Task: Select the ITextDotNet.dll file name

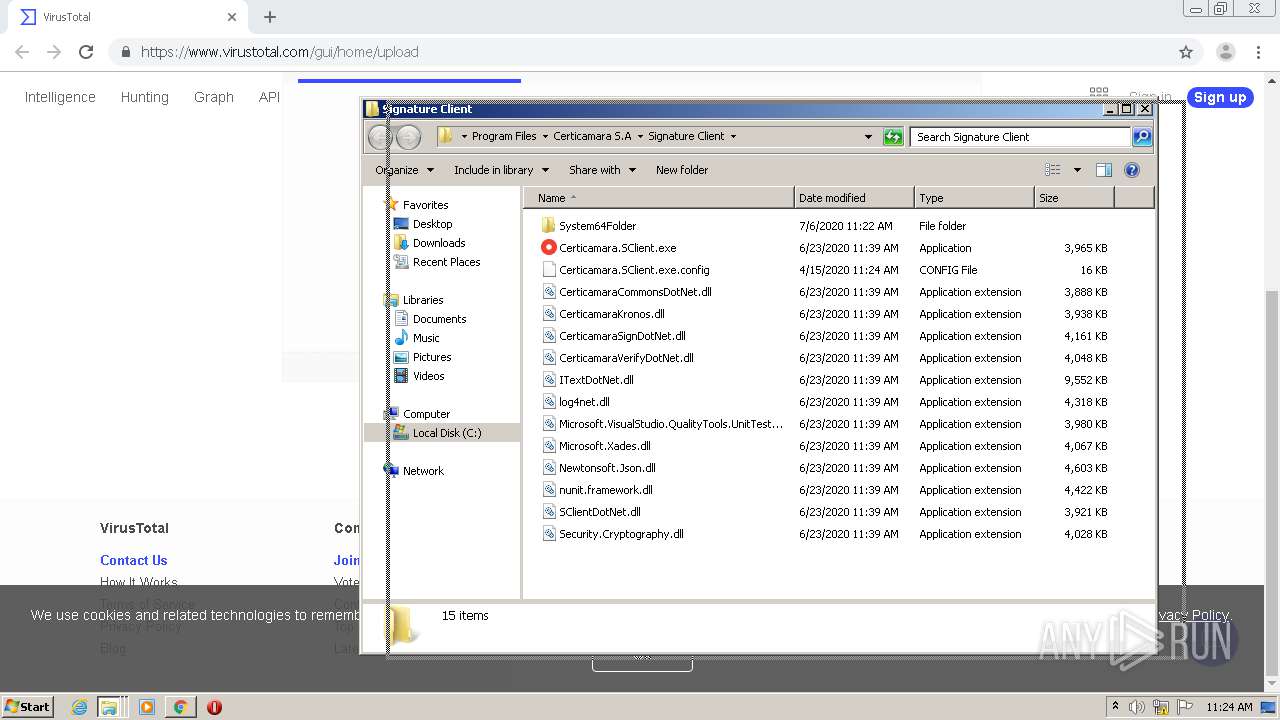Action: [596, 380]
